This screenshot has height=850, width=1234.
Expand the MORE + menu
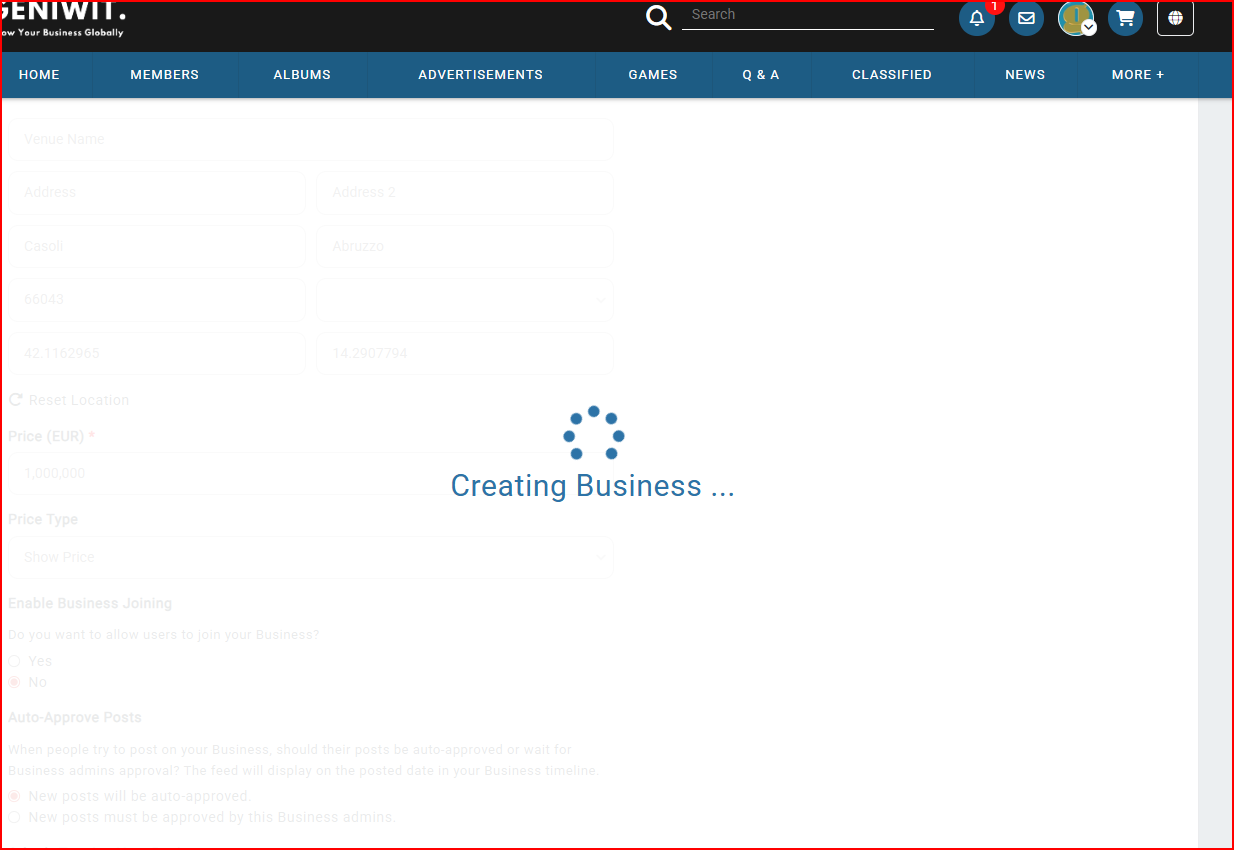pyautogui.click(x=1137, y=75)
